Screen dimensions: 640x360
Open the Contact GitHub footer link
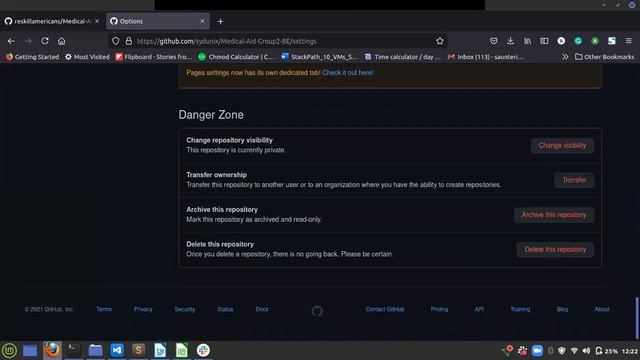[x=385, y=309]
